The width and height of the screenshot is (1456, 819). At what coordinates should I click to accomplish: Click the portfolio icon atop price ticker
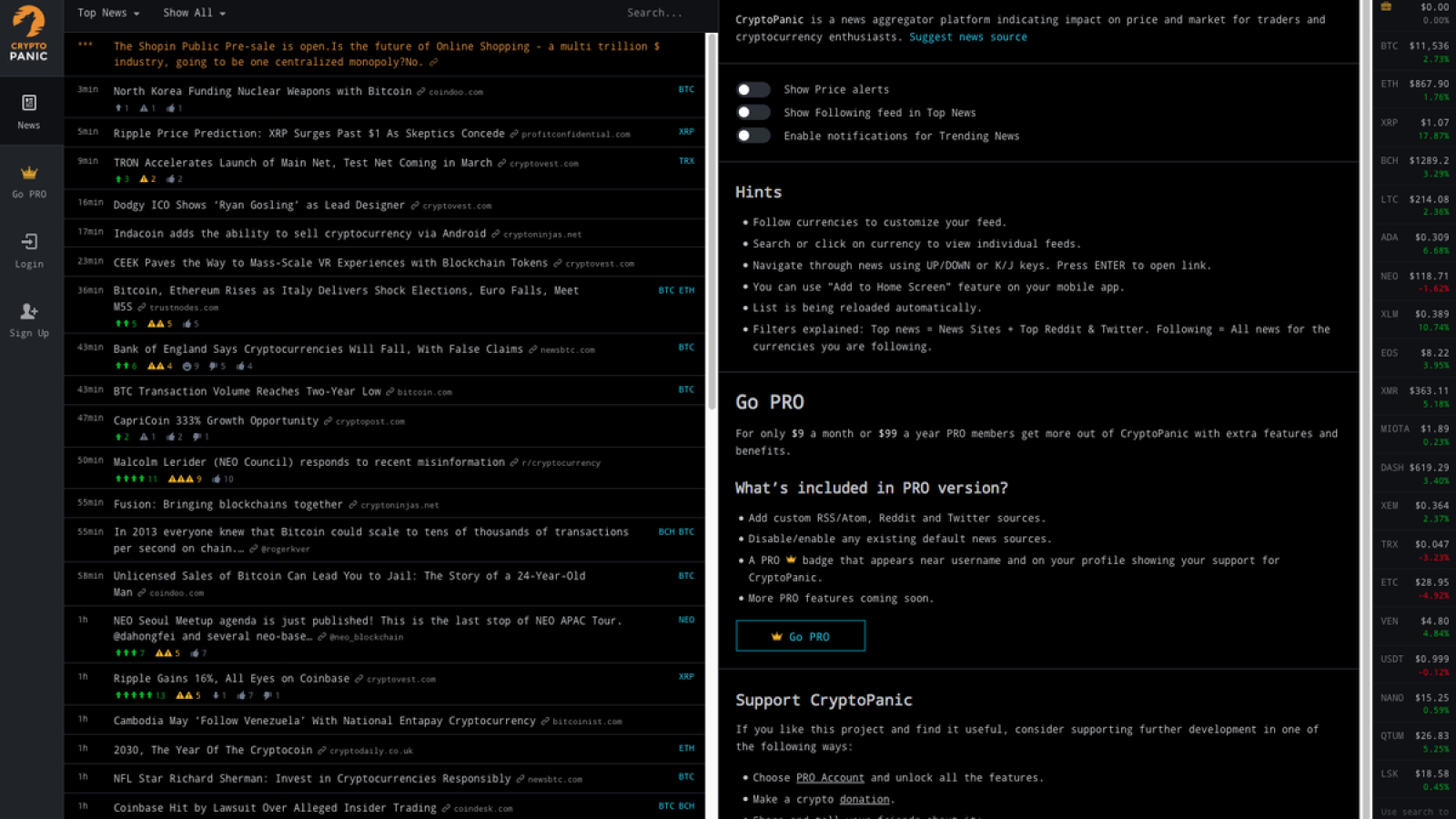click(1386, 7)
